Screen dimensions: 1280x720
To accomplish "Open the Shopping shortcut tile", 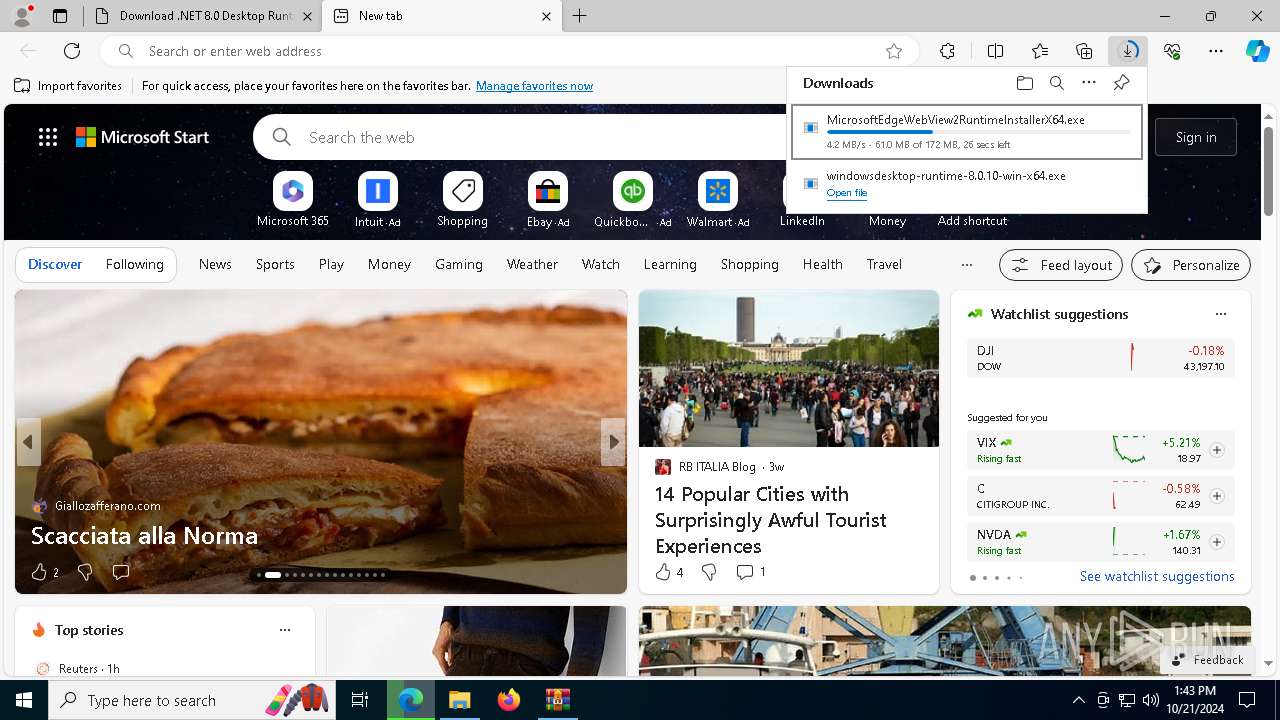I will [462, 199].
